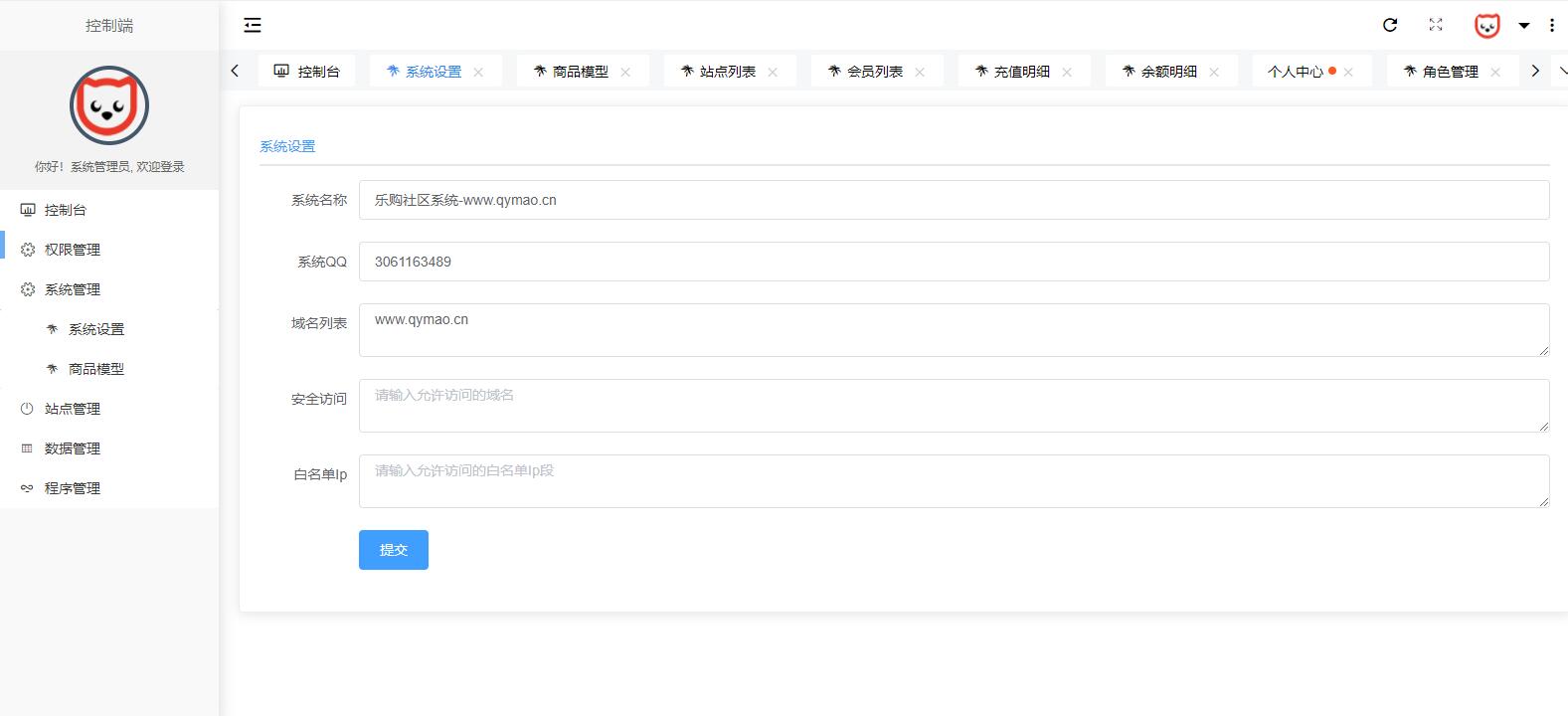Click the 提交 submit button
The image size is (1568, 716).
[393, 550]
